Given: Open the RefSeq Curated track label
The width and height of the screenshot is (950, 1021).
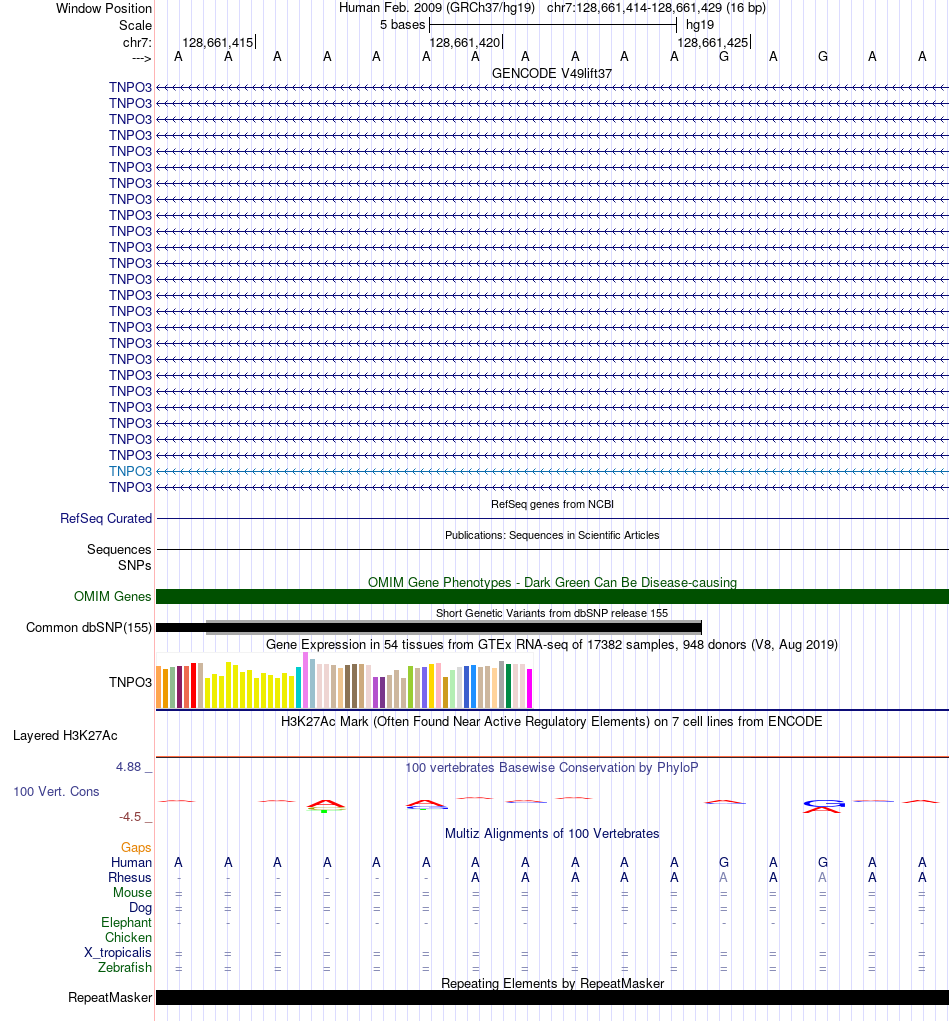Looking at the screenshot, I should [105, 518].
